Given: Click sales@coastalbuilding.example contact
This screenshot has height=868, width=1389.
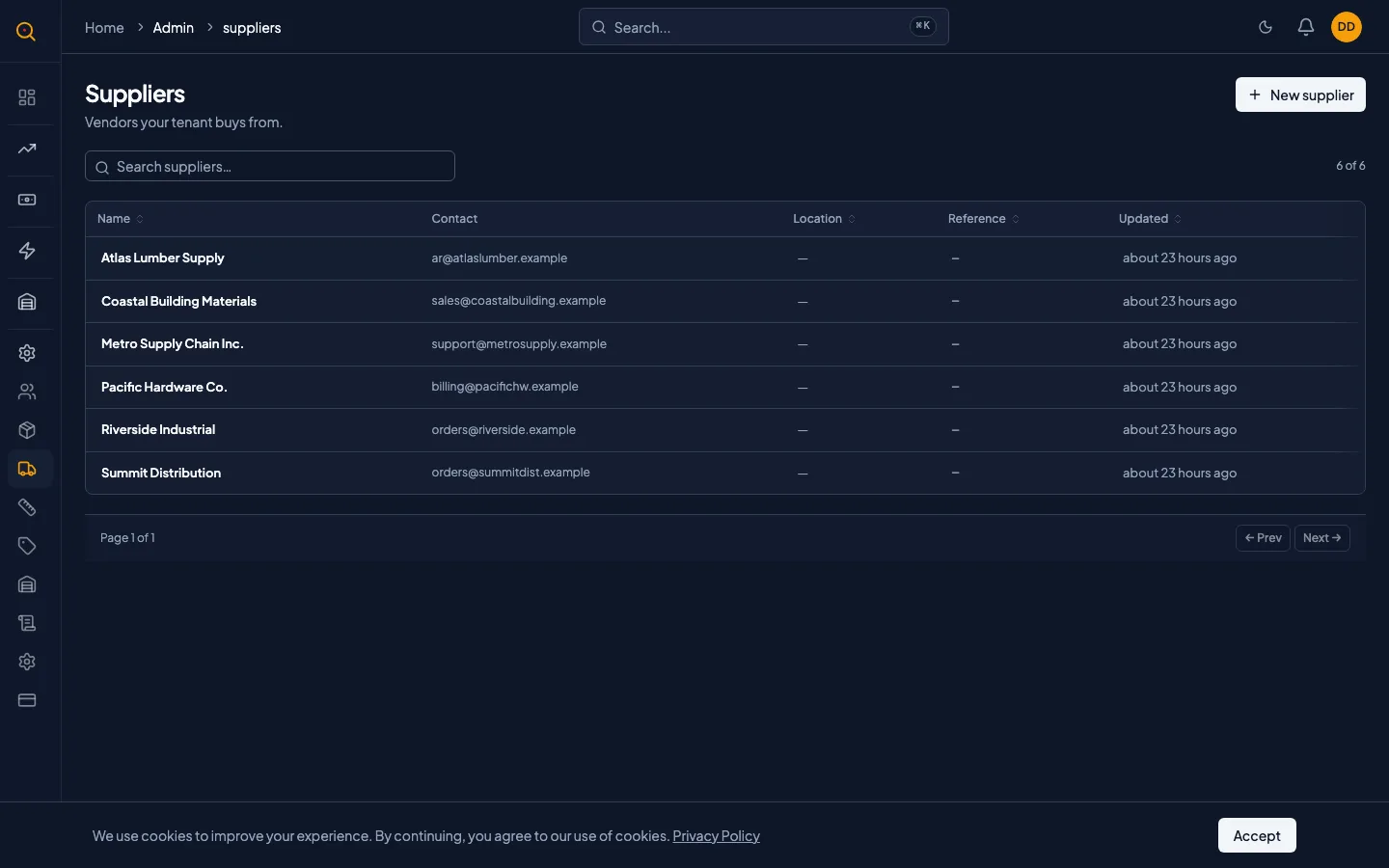Looking at the screenshot, I should tap(519, 301).
